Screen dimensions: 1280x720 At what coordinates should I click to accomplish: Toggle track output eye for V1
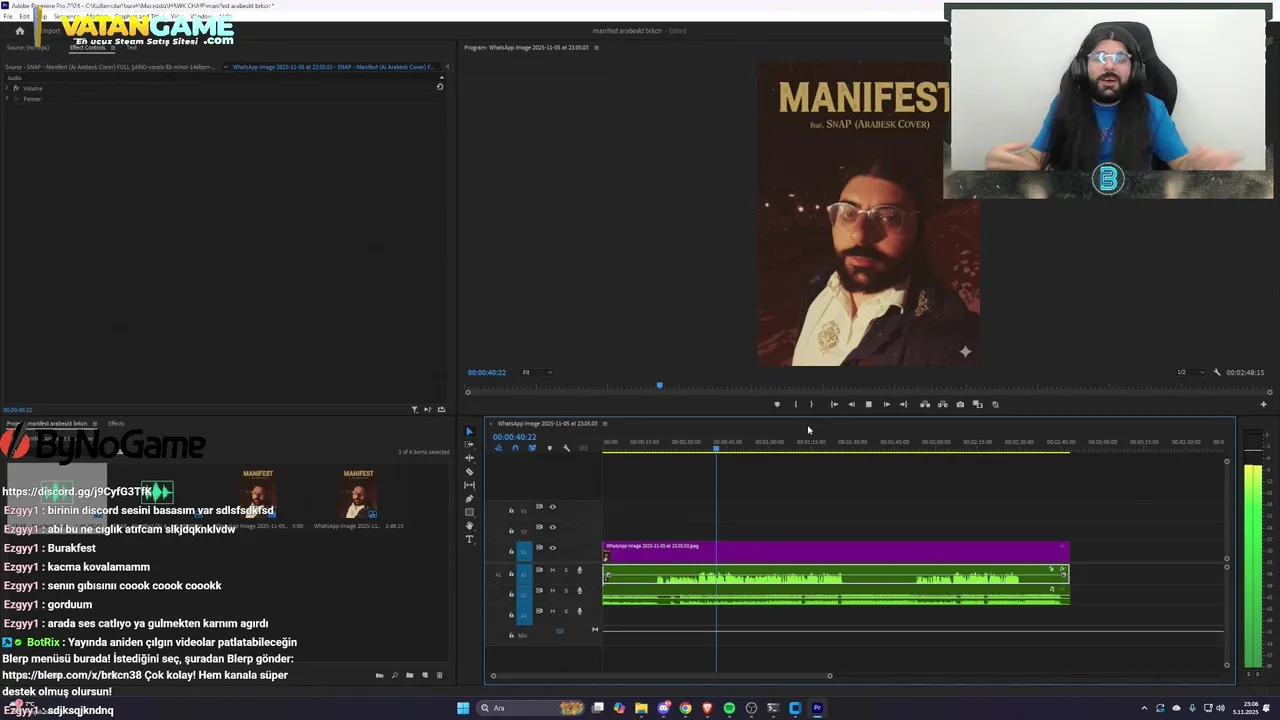552,548
